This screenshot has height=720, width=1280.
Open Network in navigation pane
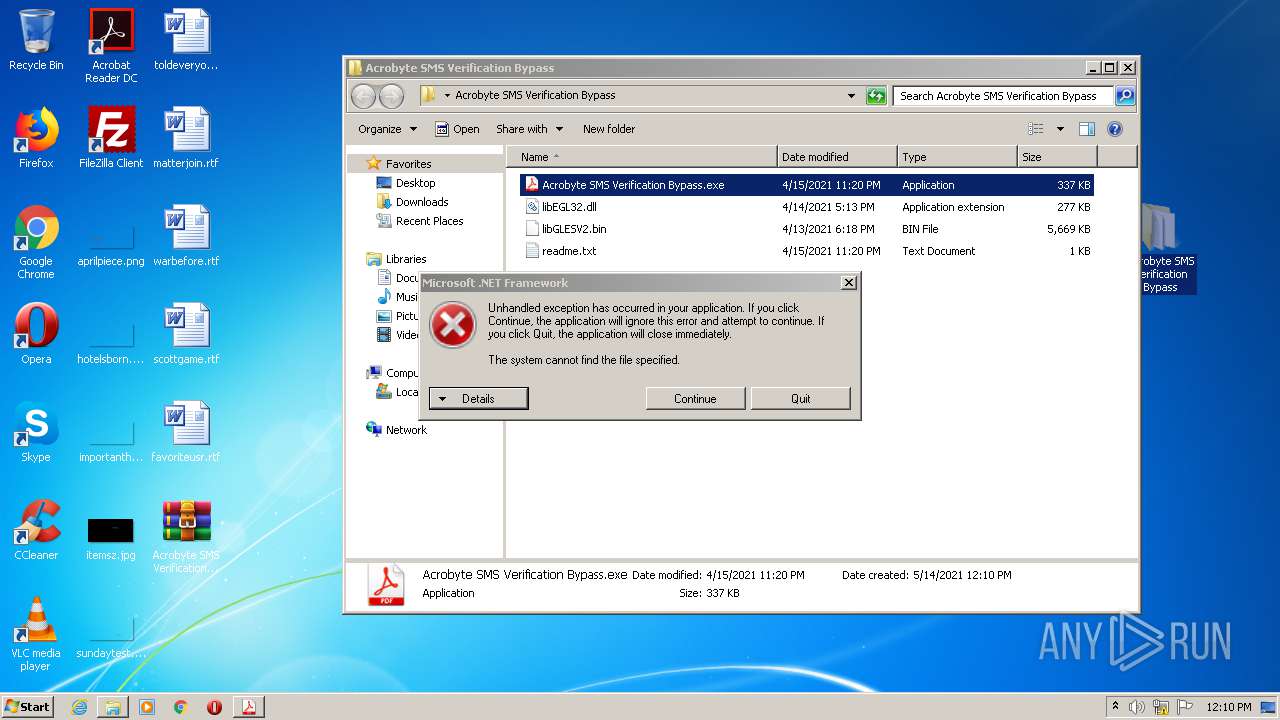click(406, 430)
